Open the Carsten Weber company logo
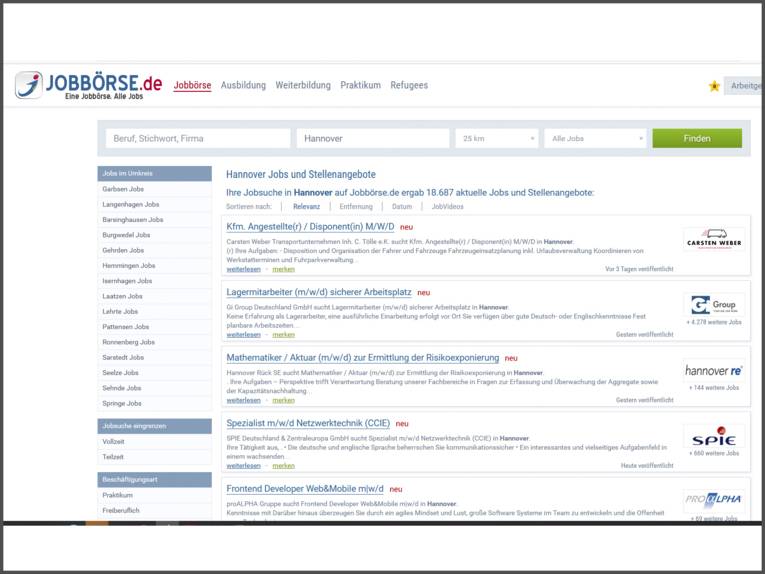This screenshot has width=765, height=574. [x=713, y=241]
